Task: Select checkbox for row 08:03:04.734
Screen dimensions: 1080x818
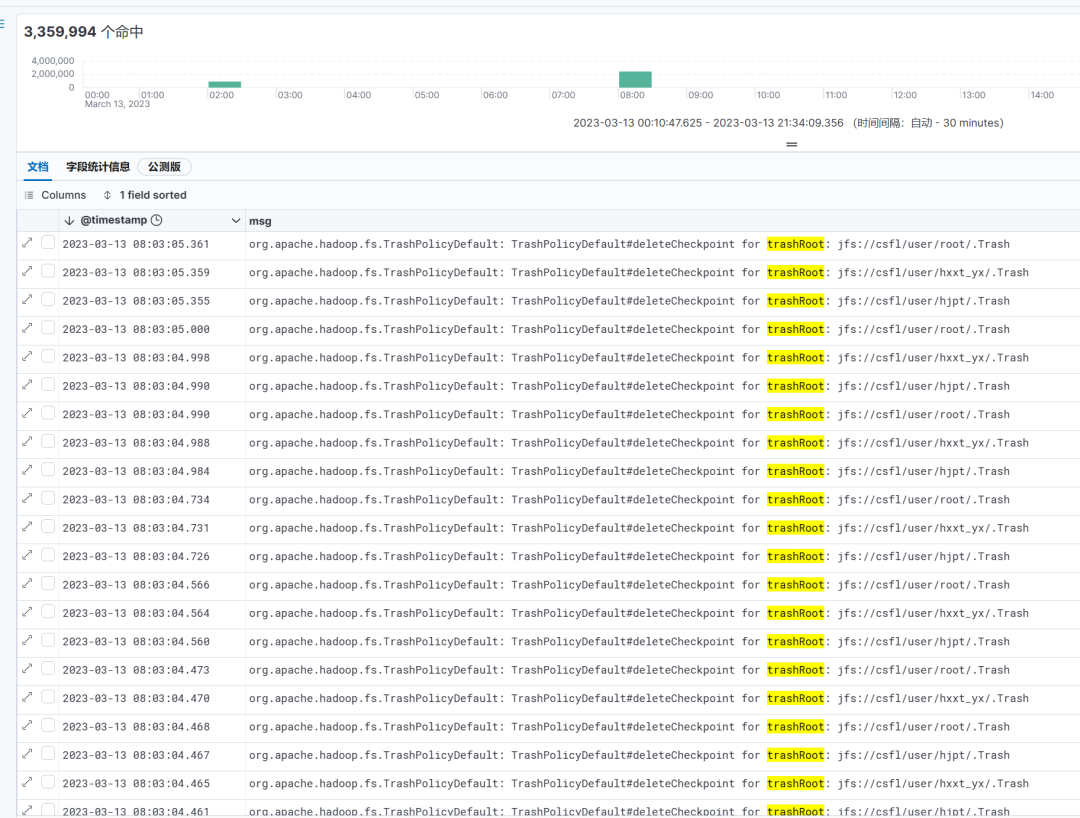Action: tap(48, 498)
